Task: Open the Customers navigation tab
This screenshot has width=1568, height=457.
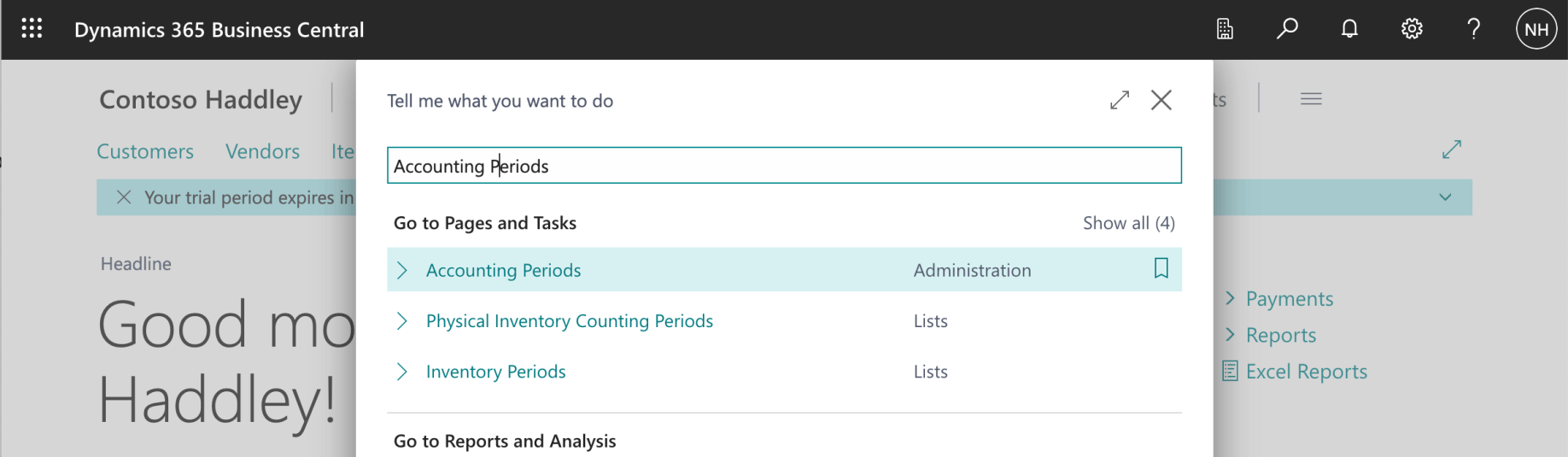Action: coord(145,151)
